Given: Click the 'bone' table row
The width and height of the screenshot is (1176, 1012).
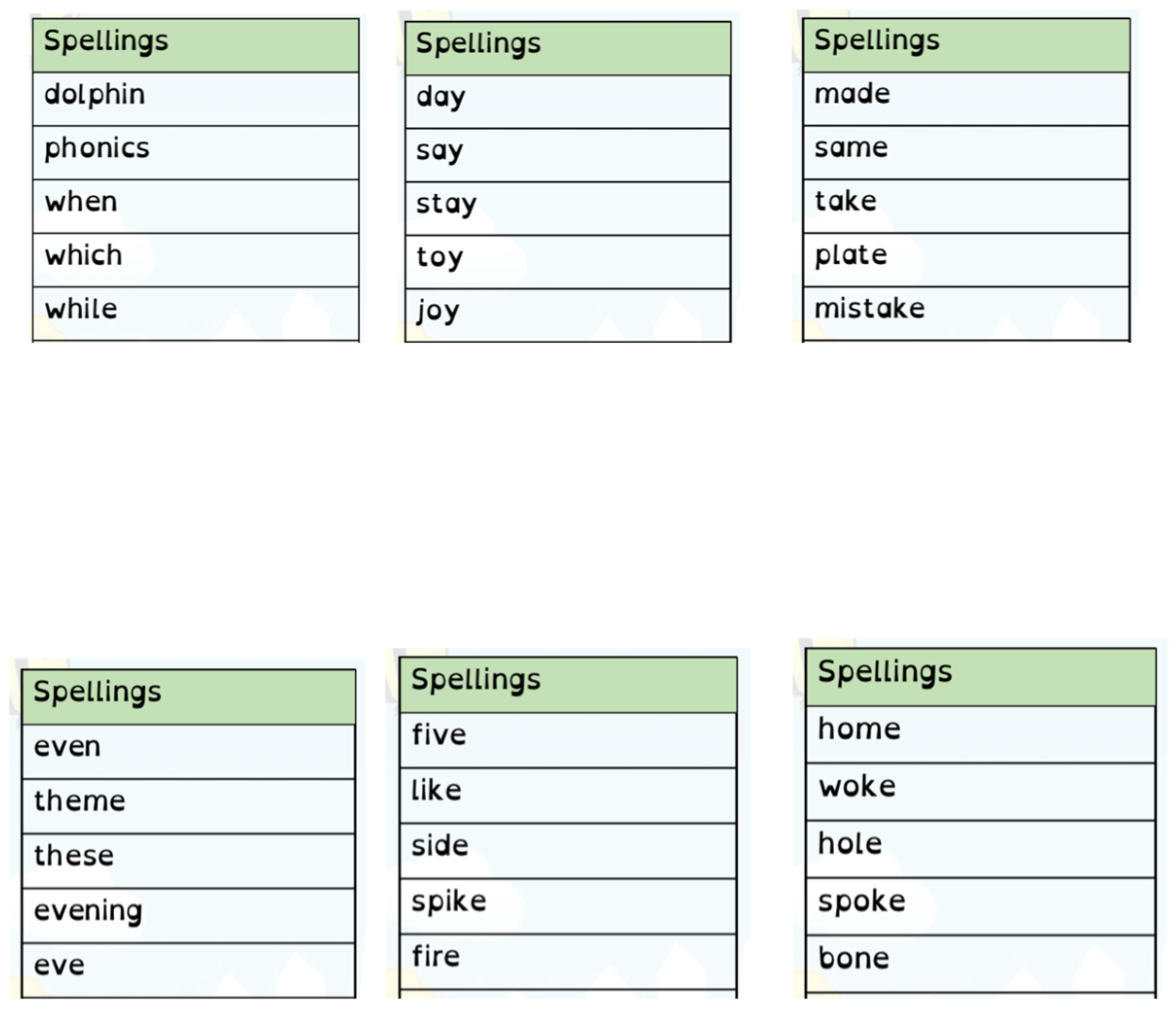Looking at the screenshot, I should coord(980,965).
